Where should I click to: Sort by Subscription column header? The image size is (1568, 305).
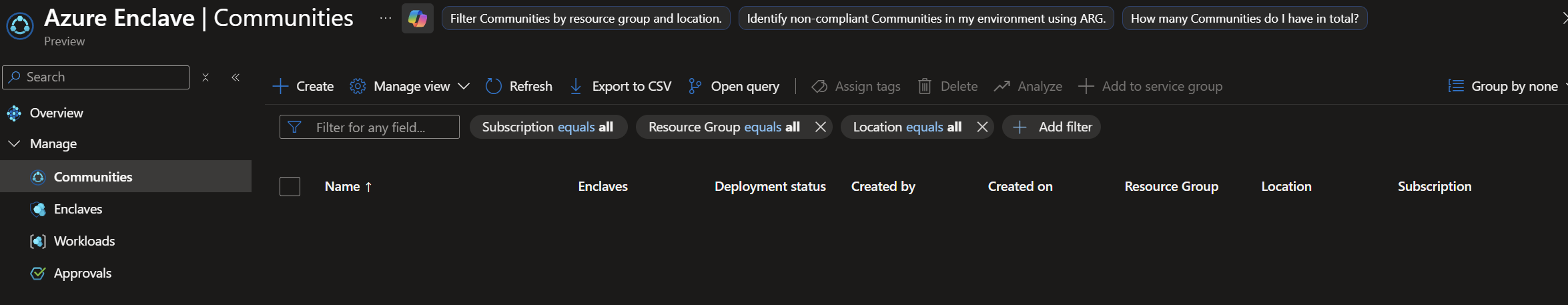click(1435, 186)
